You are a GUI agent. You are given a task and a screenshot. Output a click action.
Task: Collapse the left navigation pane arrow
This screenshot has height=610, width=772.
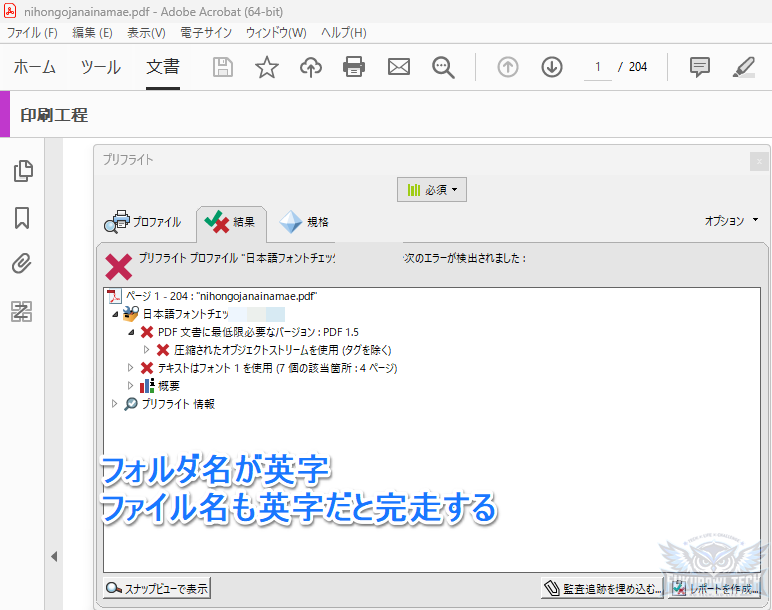click(54, 557)
